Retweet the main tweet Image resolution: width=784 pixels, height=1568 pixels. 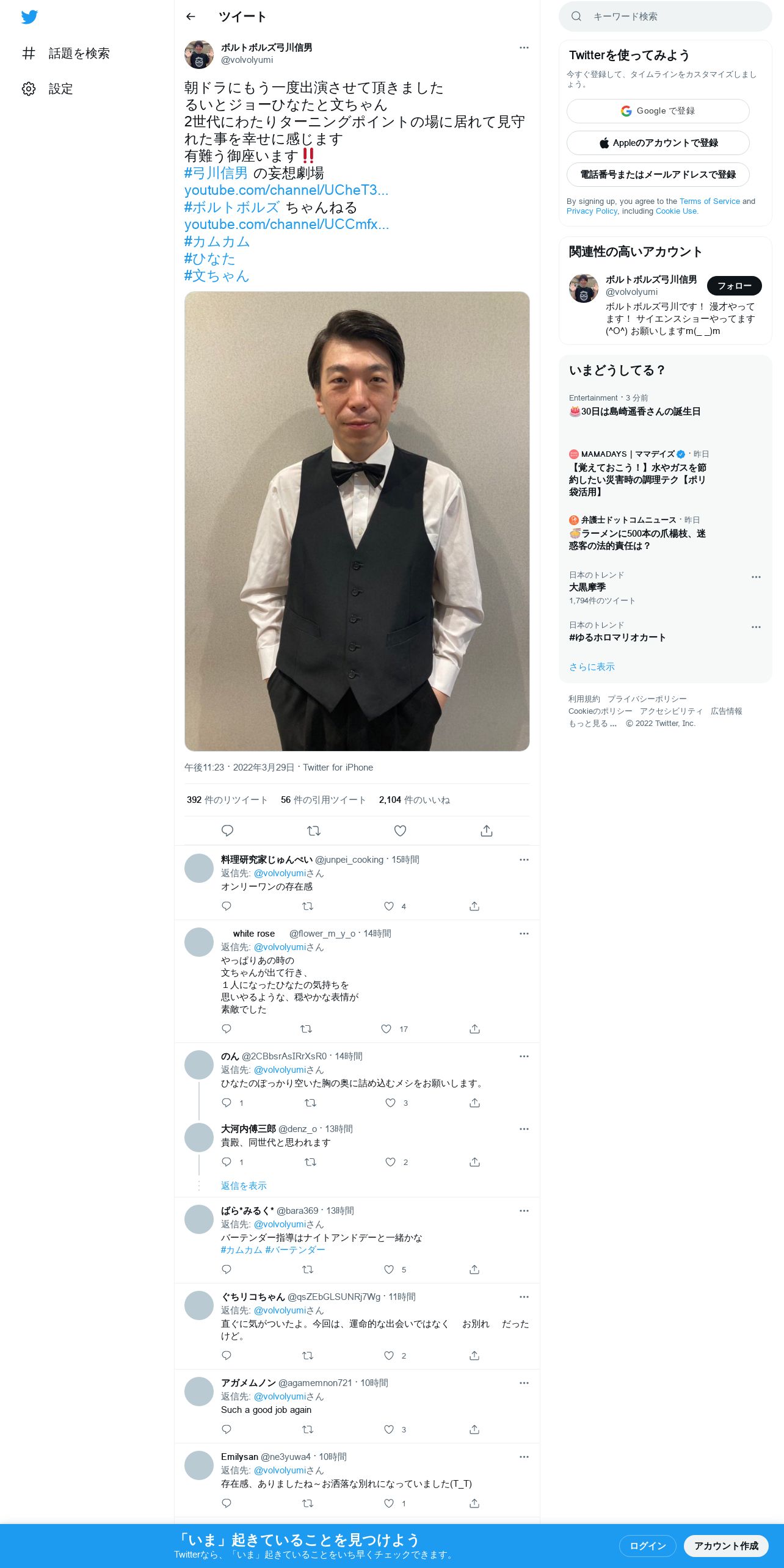click(314, 830)
